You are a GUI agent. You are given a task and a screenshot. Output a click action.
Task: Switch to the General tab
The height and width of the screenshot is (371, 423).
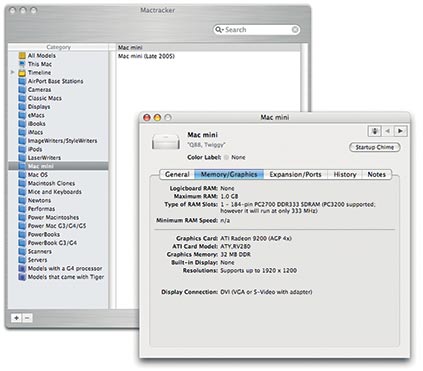click(177, 175)
